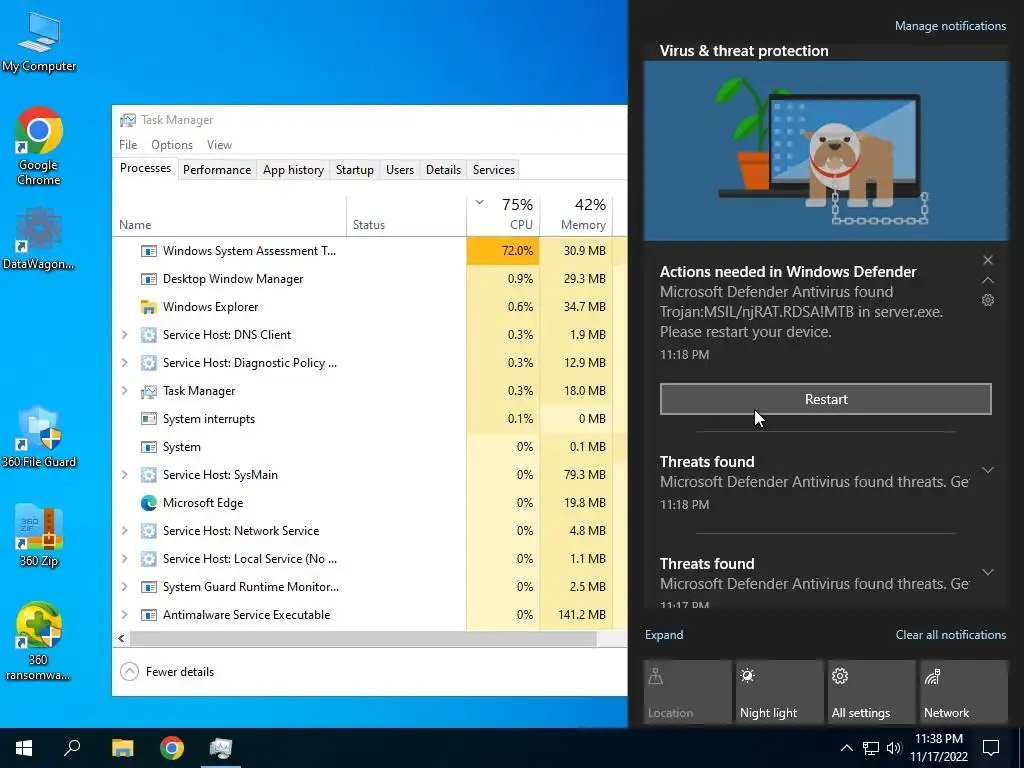Viewport: 1024px width, 768px height.
Task: Click the Status column header
Action: pos(406,215)
